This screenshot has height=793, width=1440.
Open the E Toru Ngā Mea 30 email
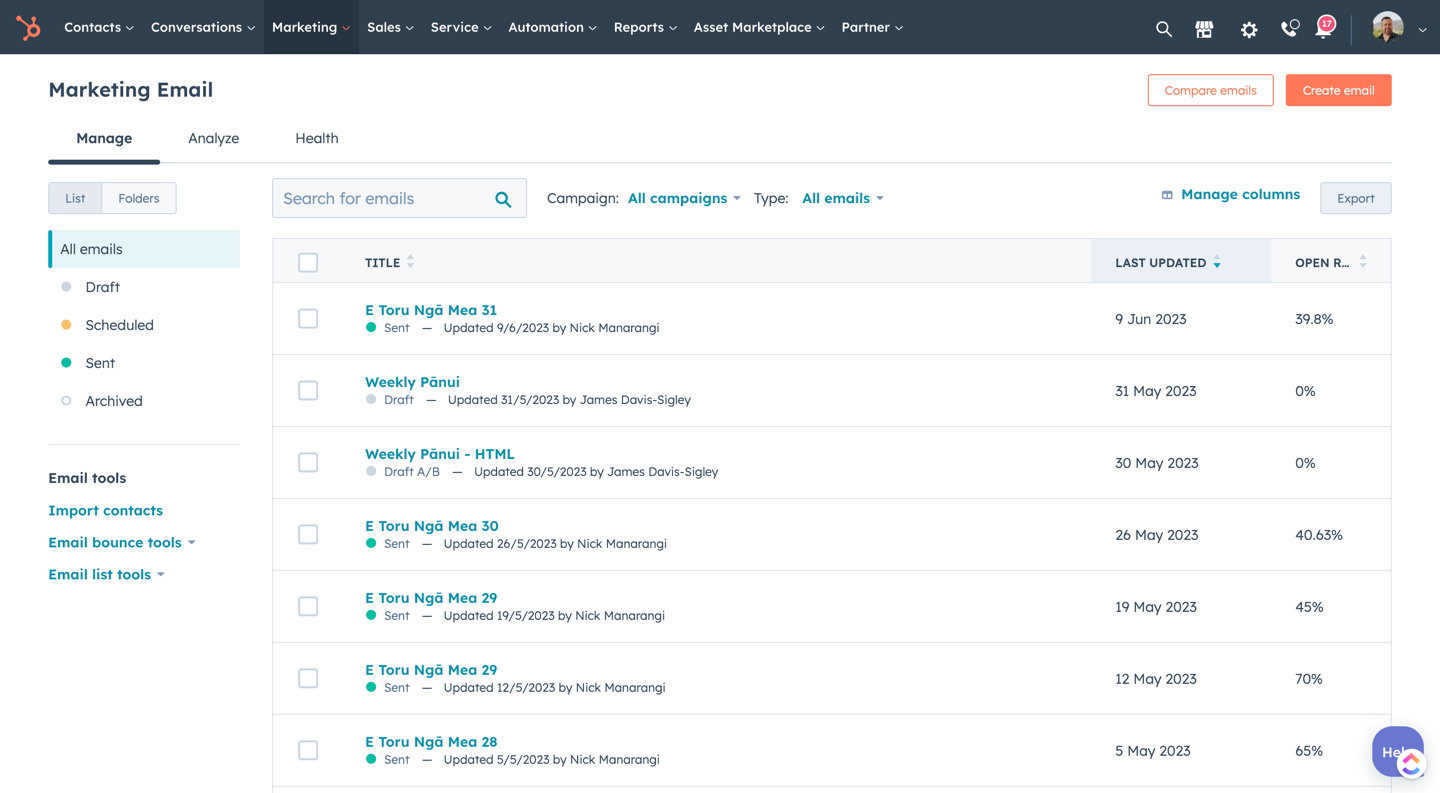coord(431,526)
